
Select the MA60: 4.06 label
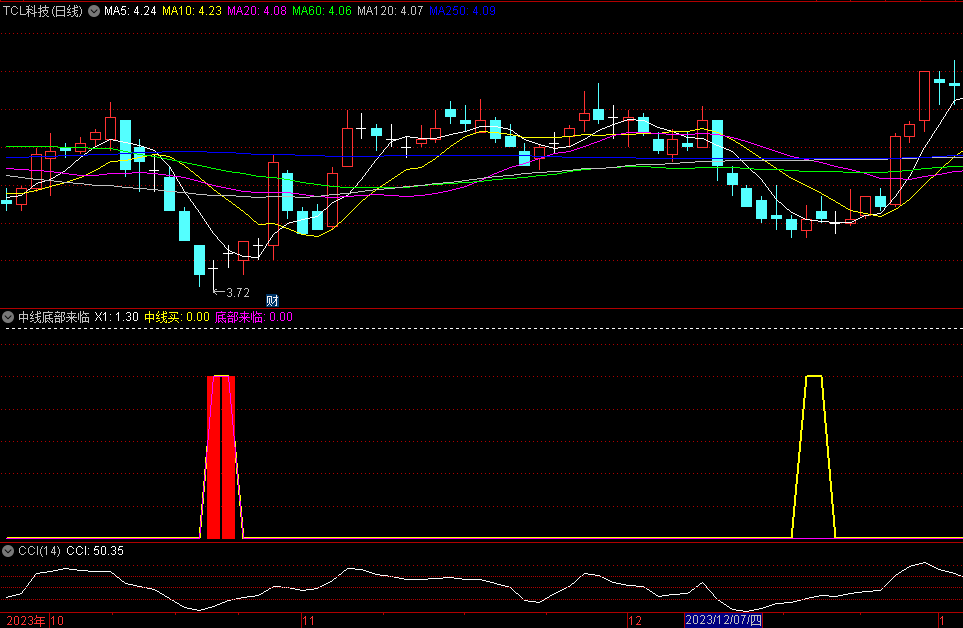(x=322, y=11)
